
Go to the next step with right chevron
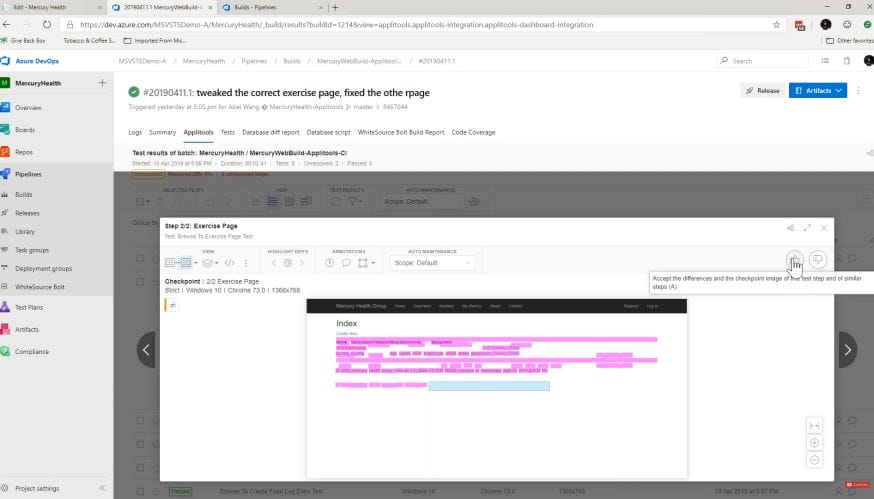coord(847,350)
